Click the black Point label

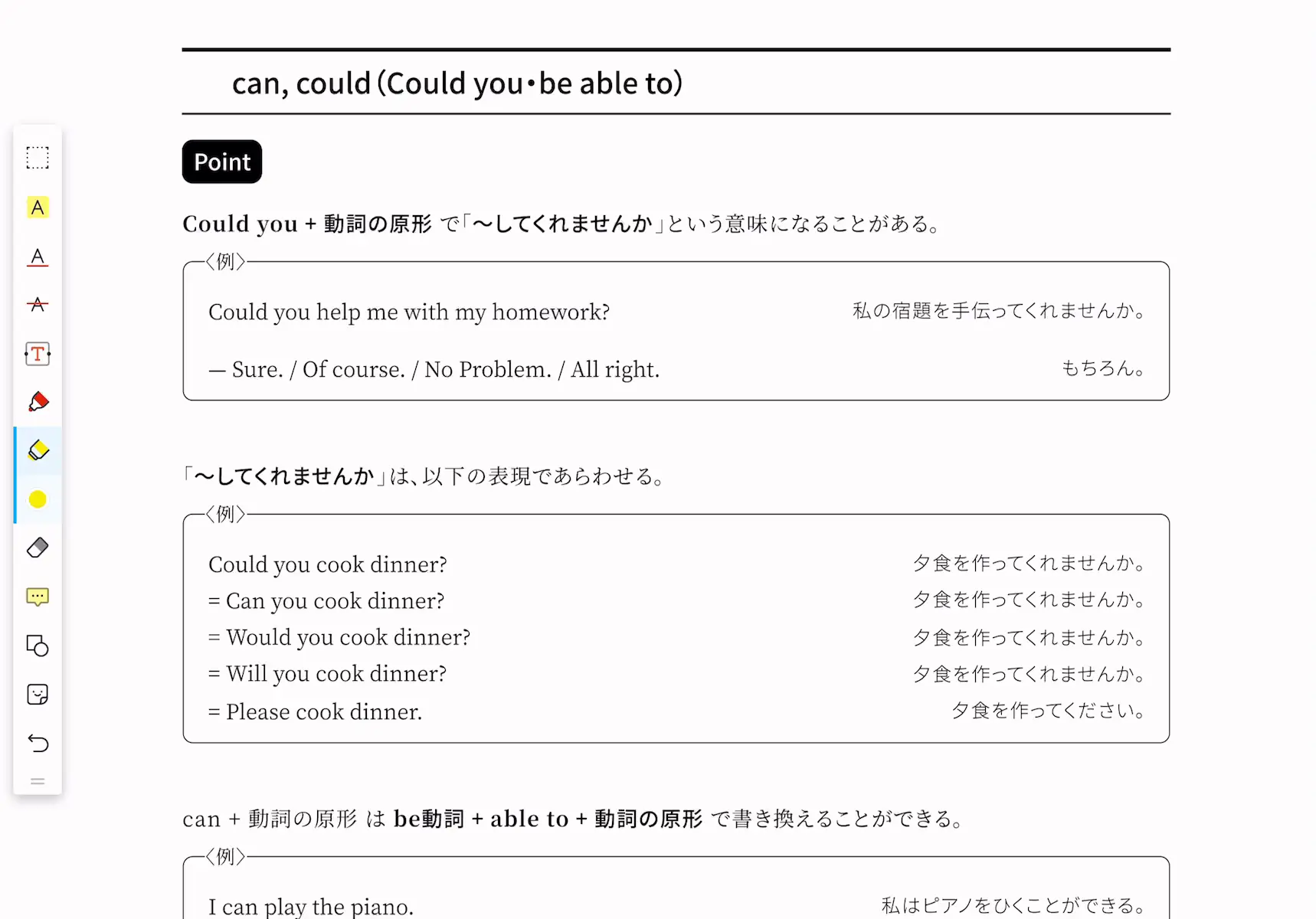[222, 162]
